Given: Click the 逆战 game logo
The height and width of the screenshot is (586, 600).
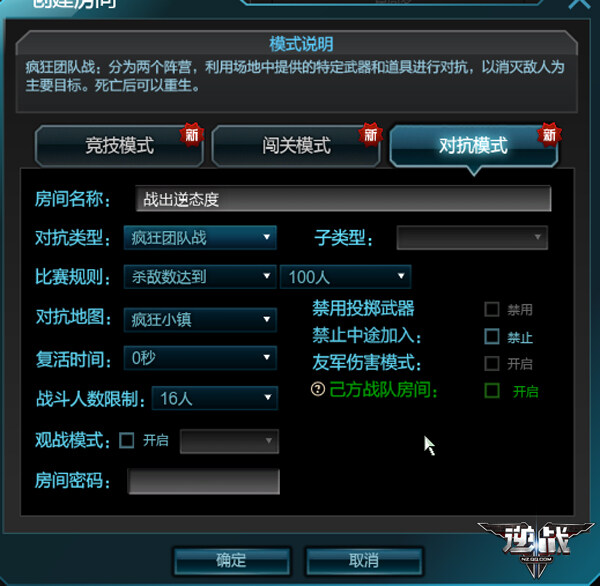Looking at the screenshot, I should 536,547.
